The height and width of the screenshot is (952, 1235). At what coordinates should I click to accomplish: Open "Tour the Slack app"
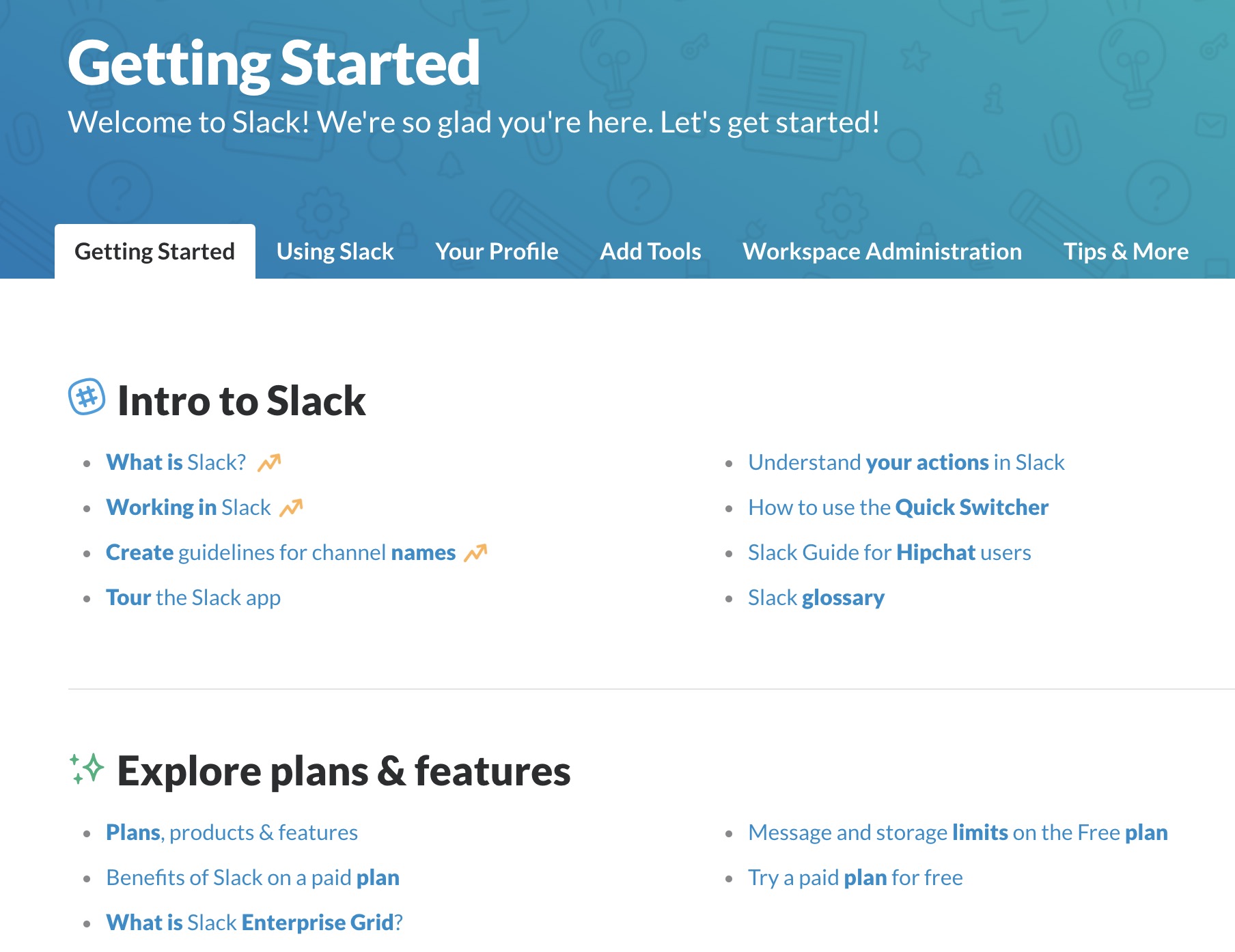coord(193,597)
